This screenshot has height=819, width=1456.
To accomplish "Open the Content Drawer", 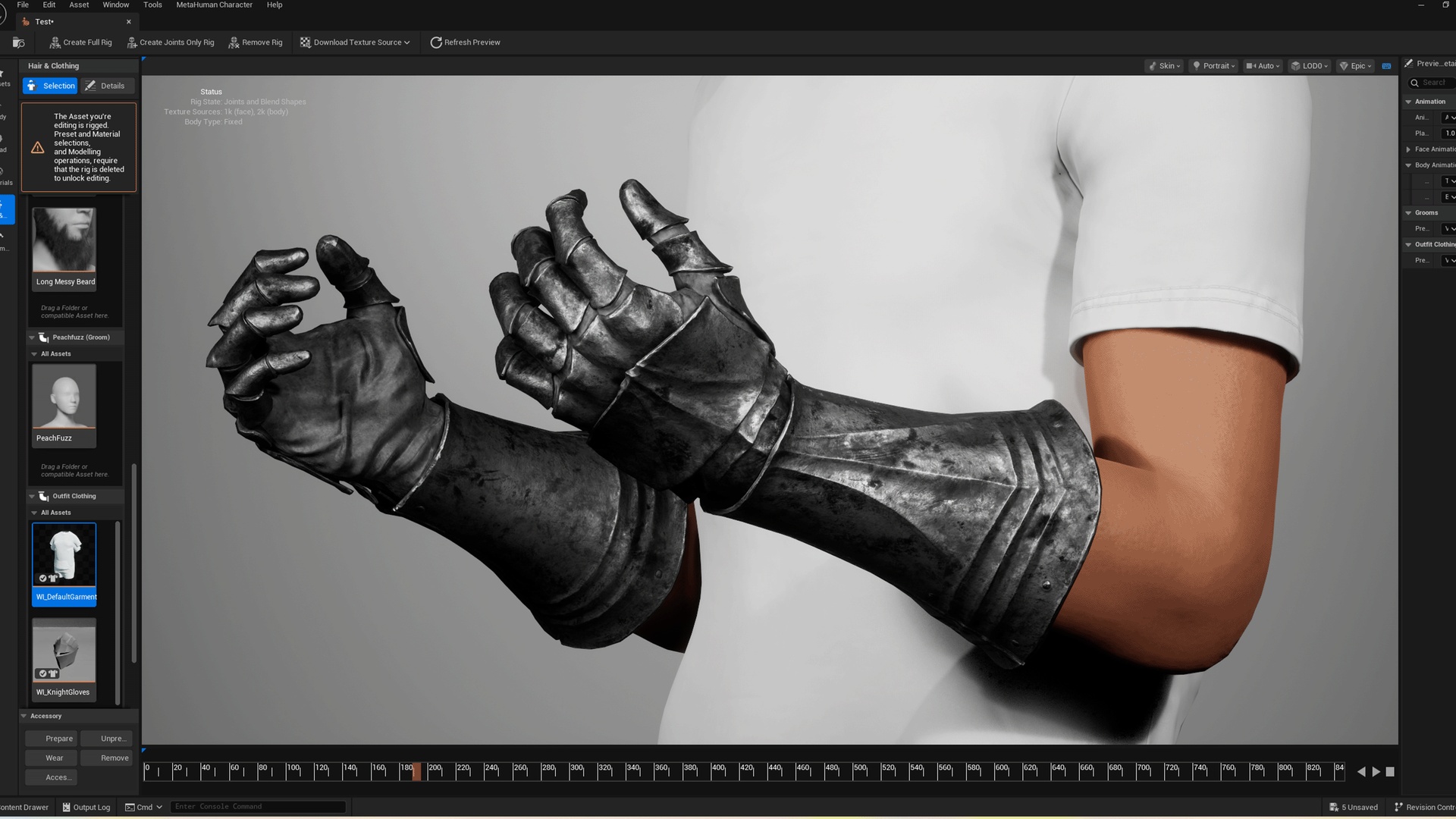I will point(24,807).
